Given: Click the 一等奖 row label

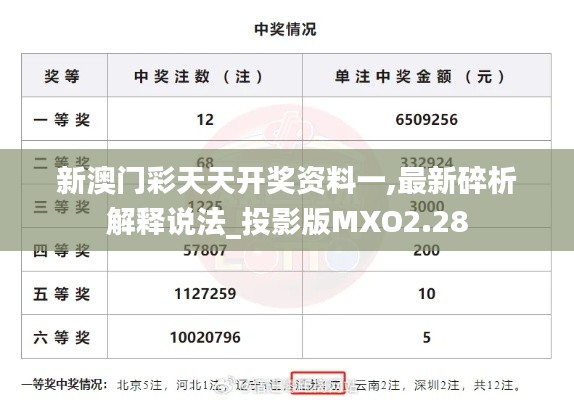Looking at the screenshot, I should [62, 120].
